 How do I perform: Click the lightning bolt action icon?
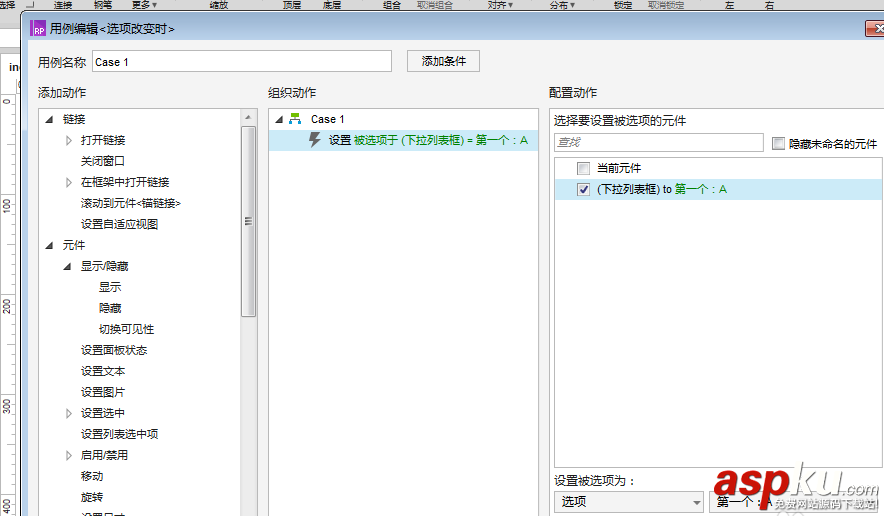click(x=315, y=140)
